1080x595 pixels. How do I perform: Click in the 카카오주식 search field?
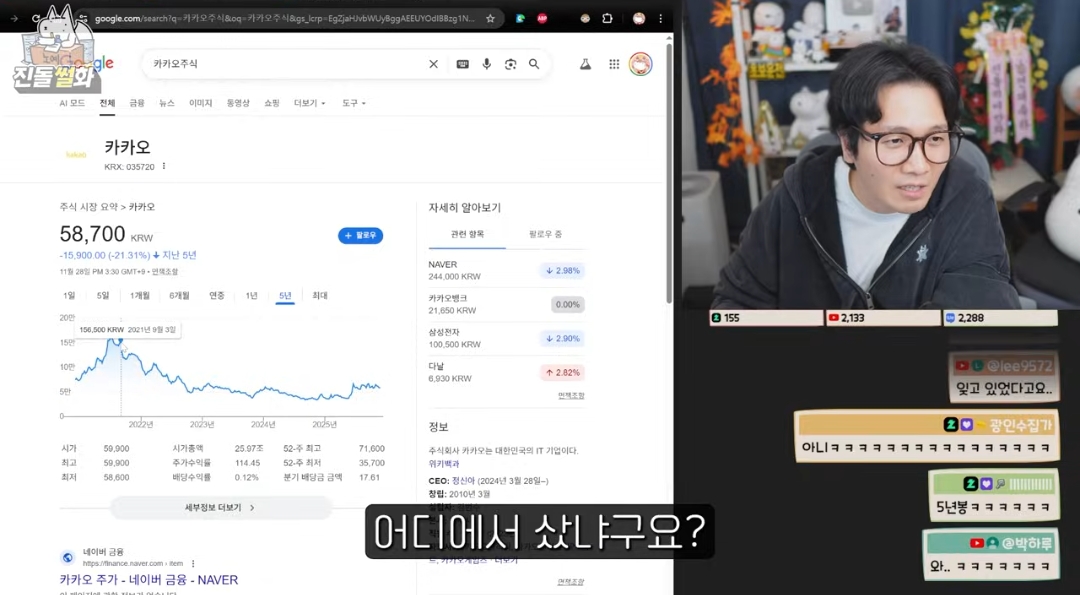click(x=282, y=64)
